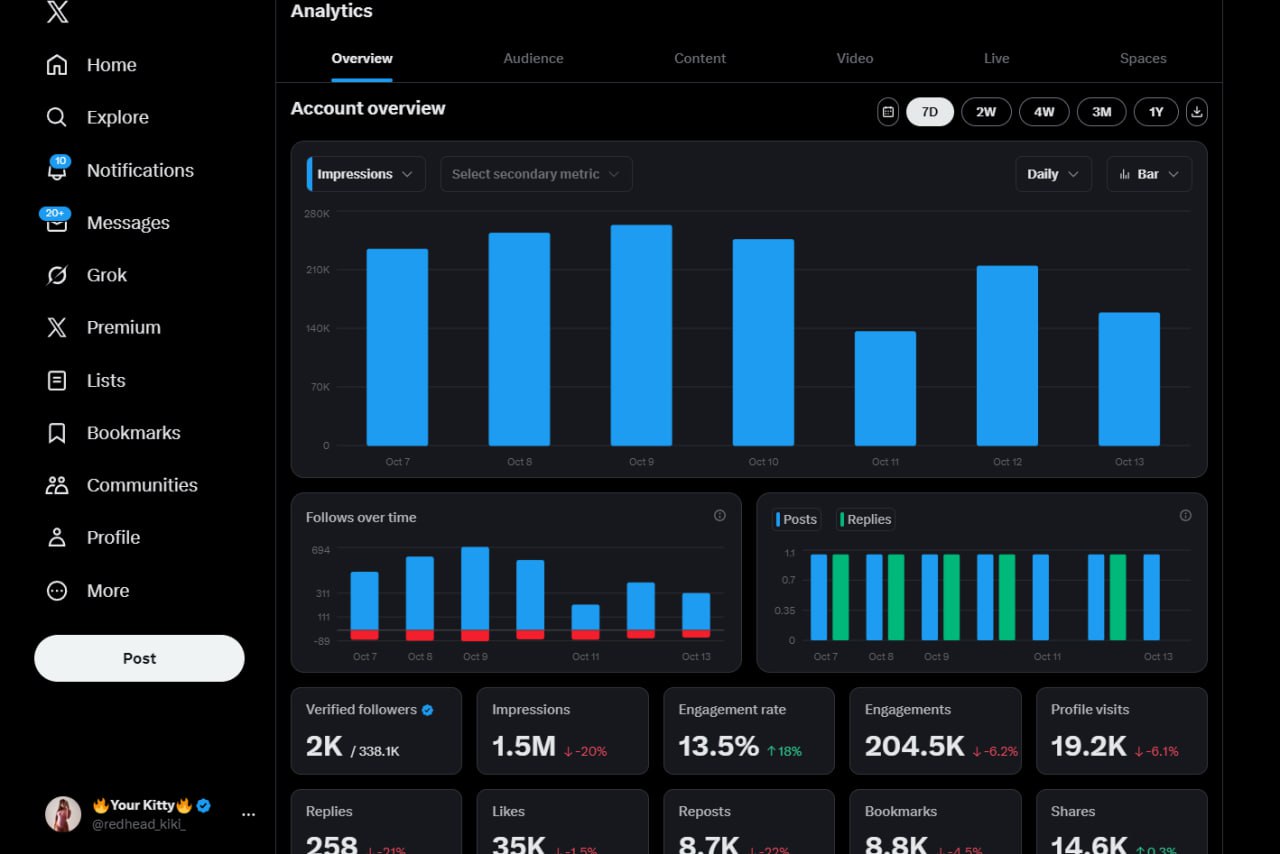
Task: Click the download analytics data icon
Action: coord(1197,112)
